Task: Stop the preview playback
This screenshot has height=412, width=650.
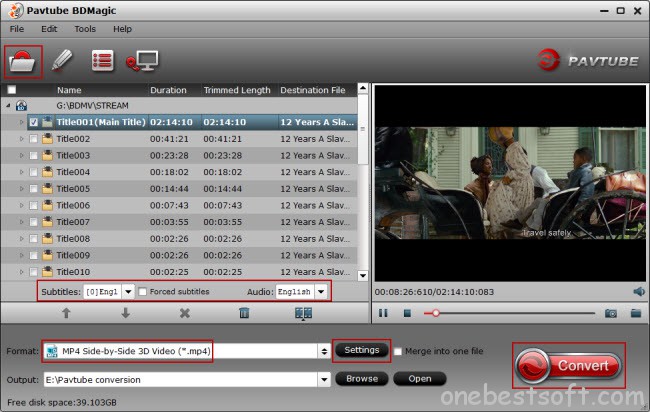Action: click(407, 313)
